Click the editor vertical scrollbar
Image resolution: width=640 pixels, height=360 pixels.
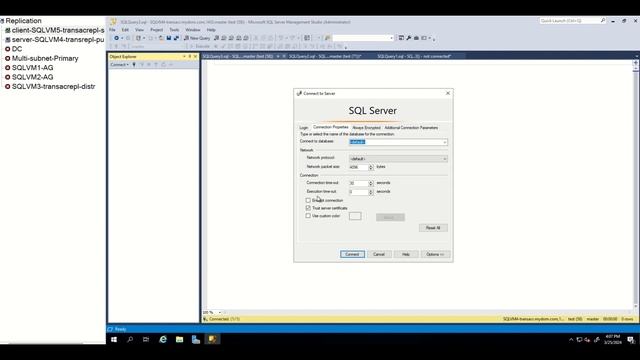coord(636,188)
